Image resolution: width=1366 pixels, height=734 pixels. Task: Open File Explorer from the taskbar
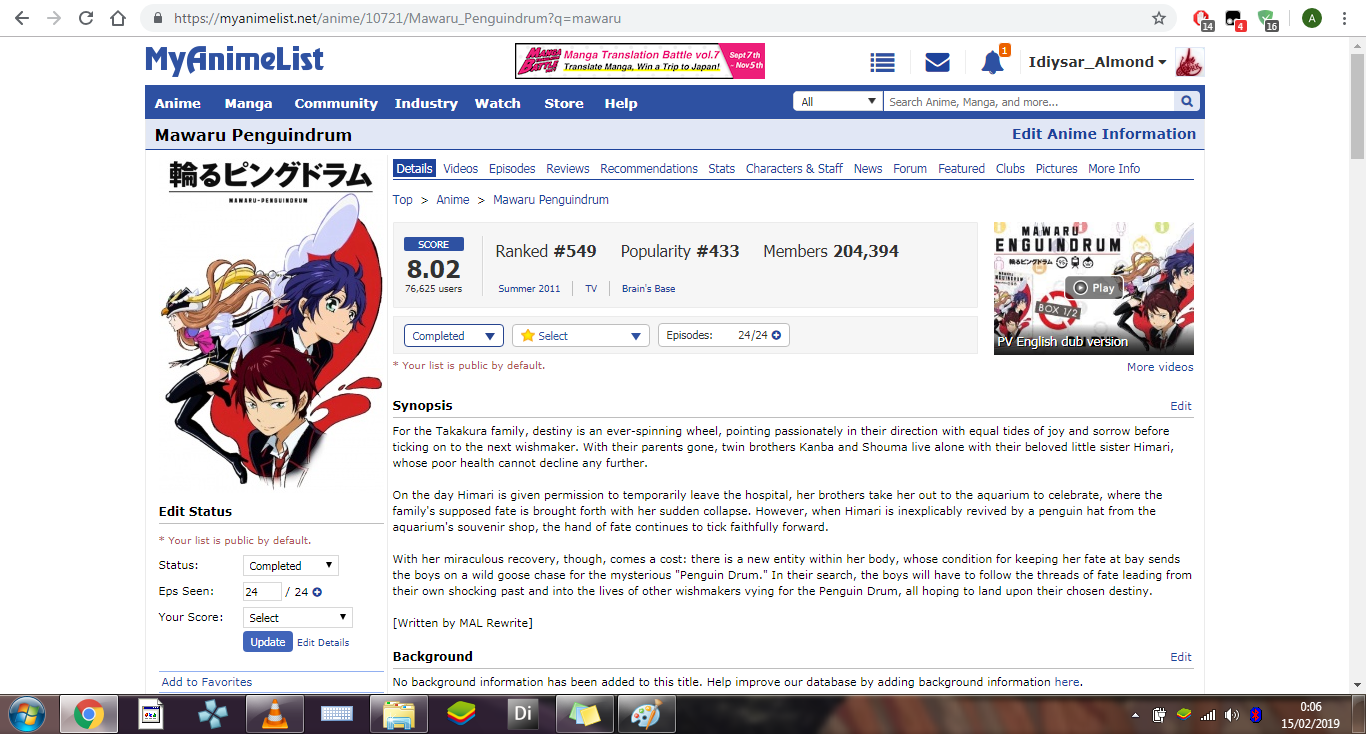point(399,714)
